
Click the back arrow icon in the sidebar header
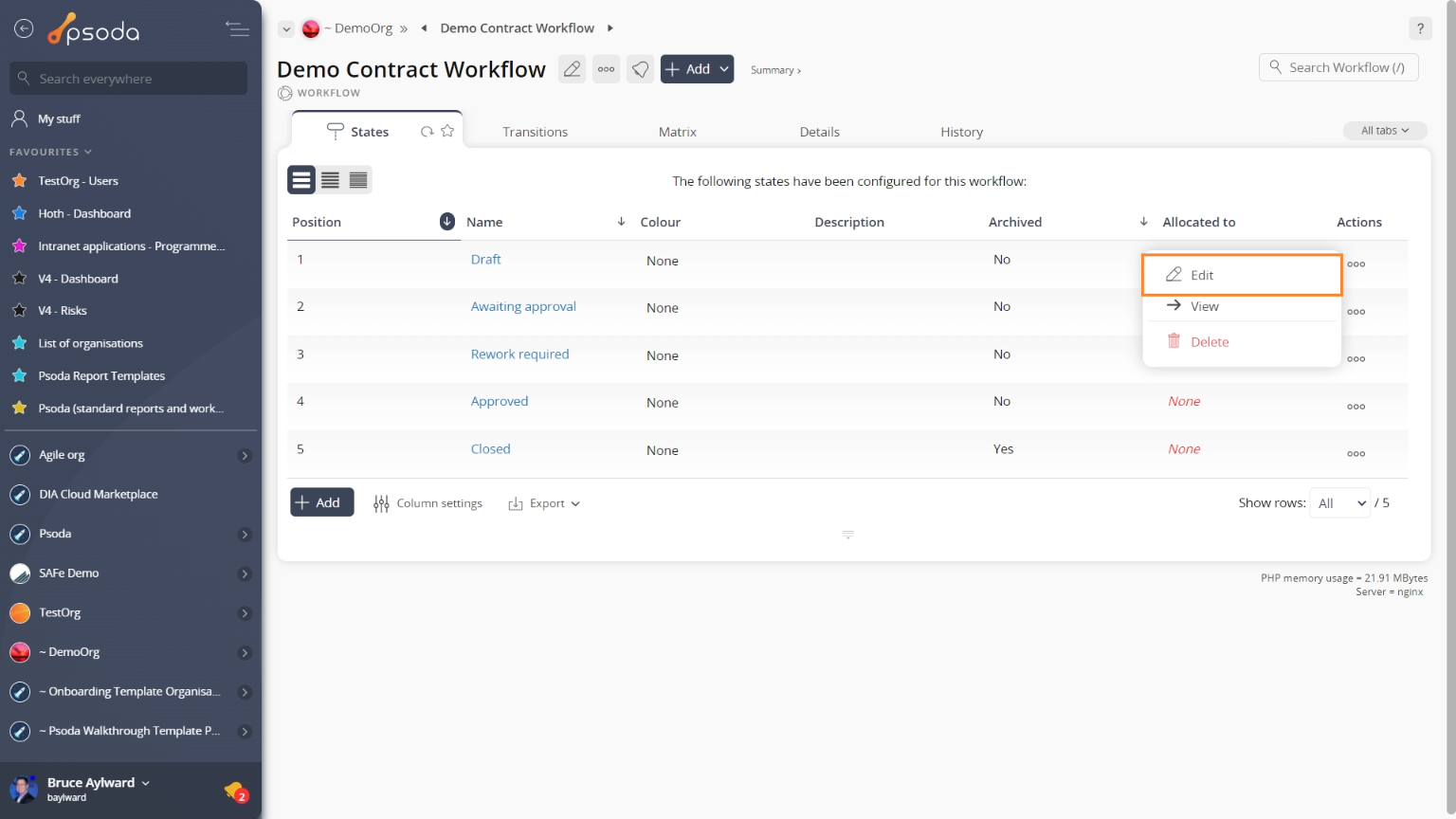pyautogui.click(x=24, y=29)
